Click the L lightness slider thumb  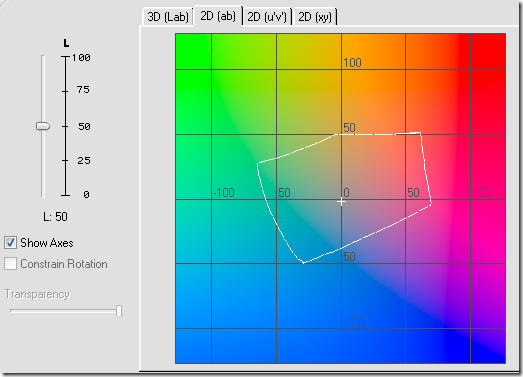tap(43, 126)
